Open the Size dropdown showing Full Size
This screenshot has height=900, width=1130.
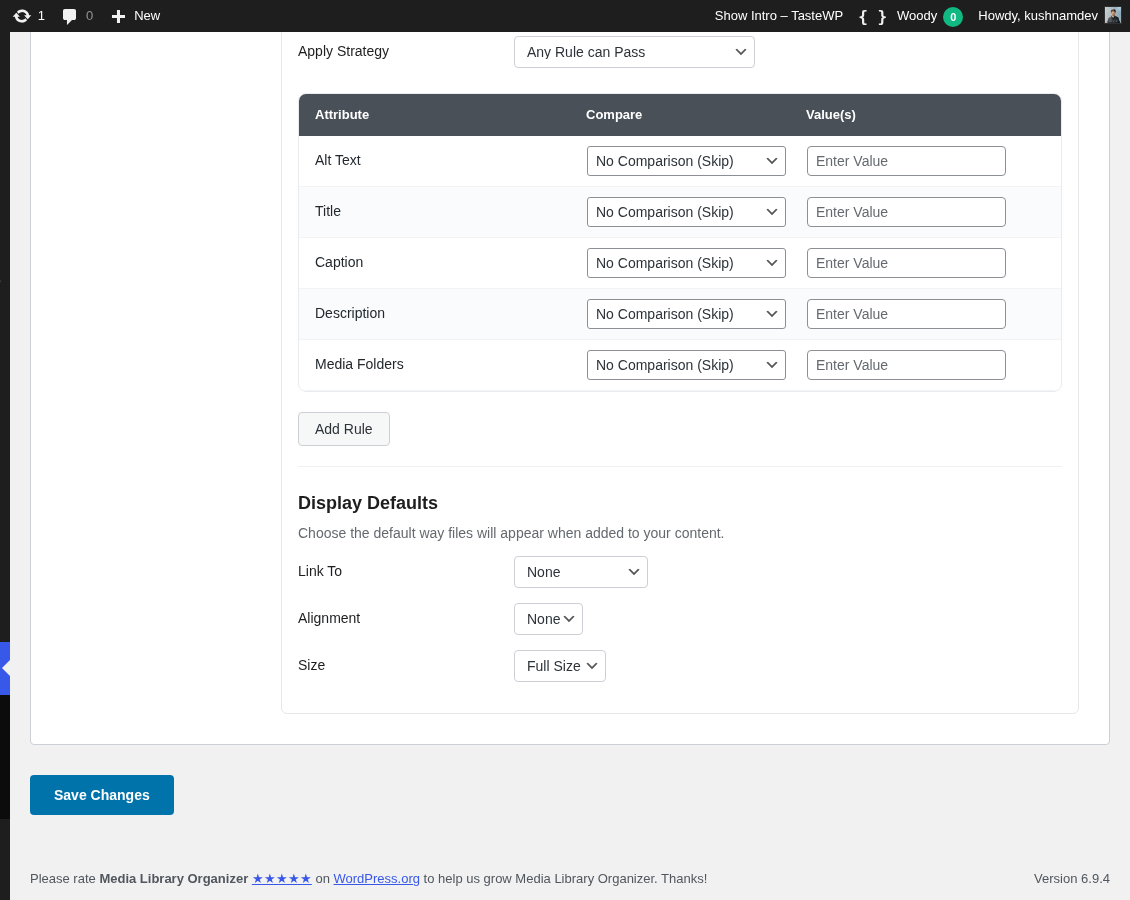coord(559,666)
